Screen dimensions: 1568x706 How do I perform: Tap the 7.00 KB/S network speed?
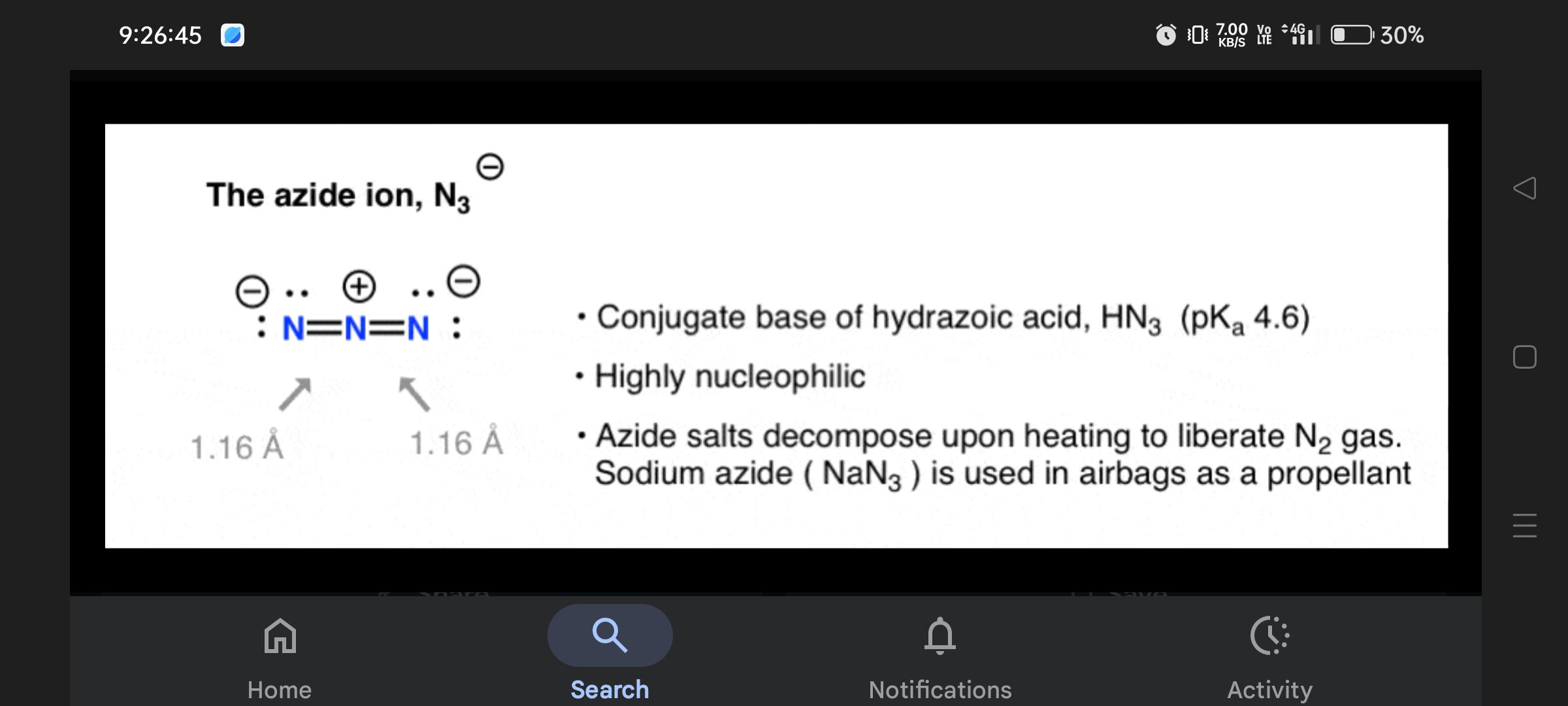tap(1232, 35)
